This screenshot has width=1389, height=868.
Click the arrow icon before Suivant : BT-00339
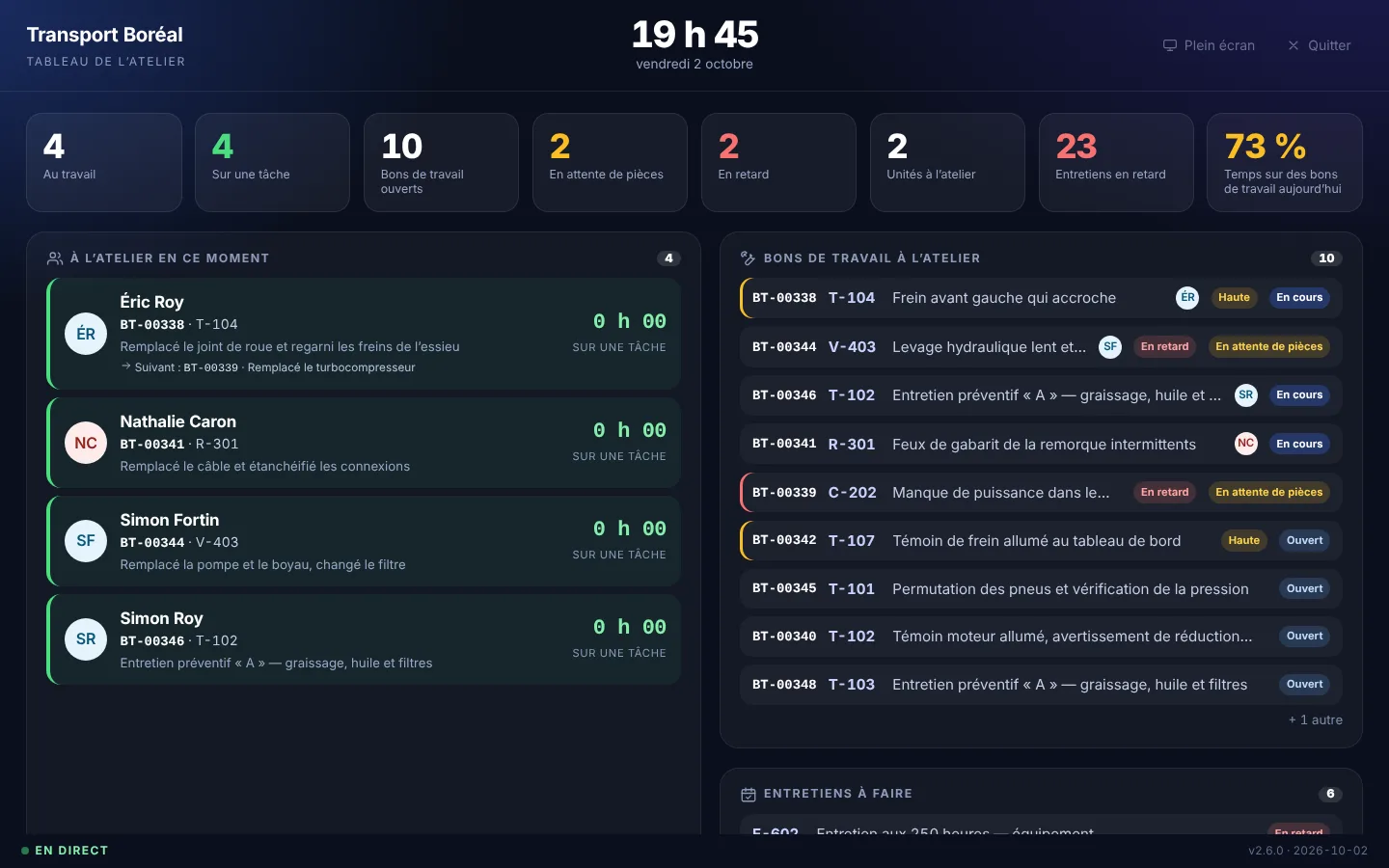point(125,366)
